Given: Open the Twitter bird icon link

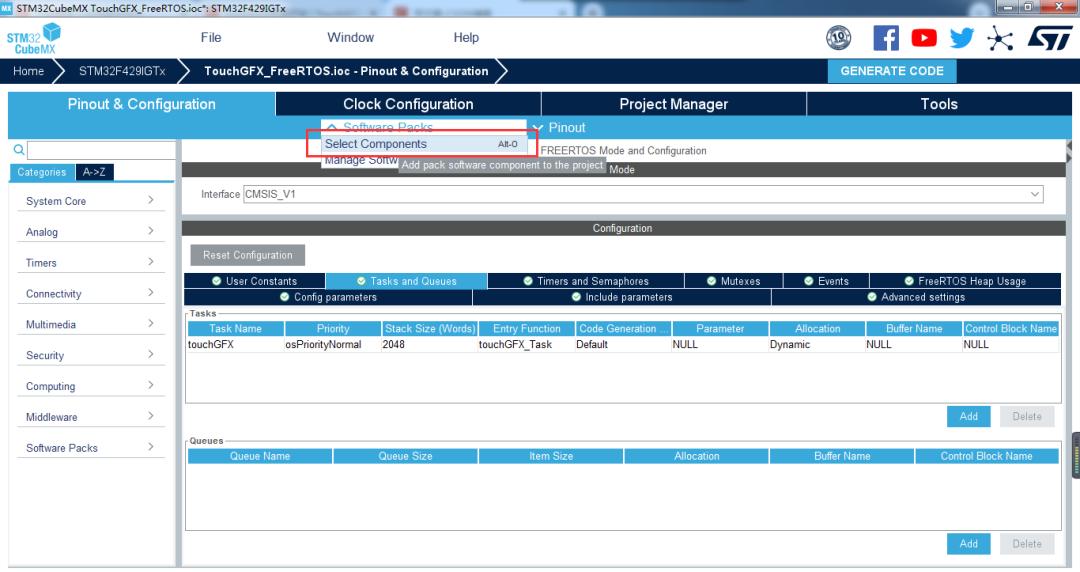Looking at the screenshot, I should [x=962, y=38].
